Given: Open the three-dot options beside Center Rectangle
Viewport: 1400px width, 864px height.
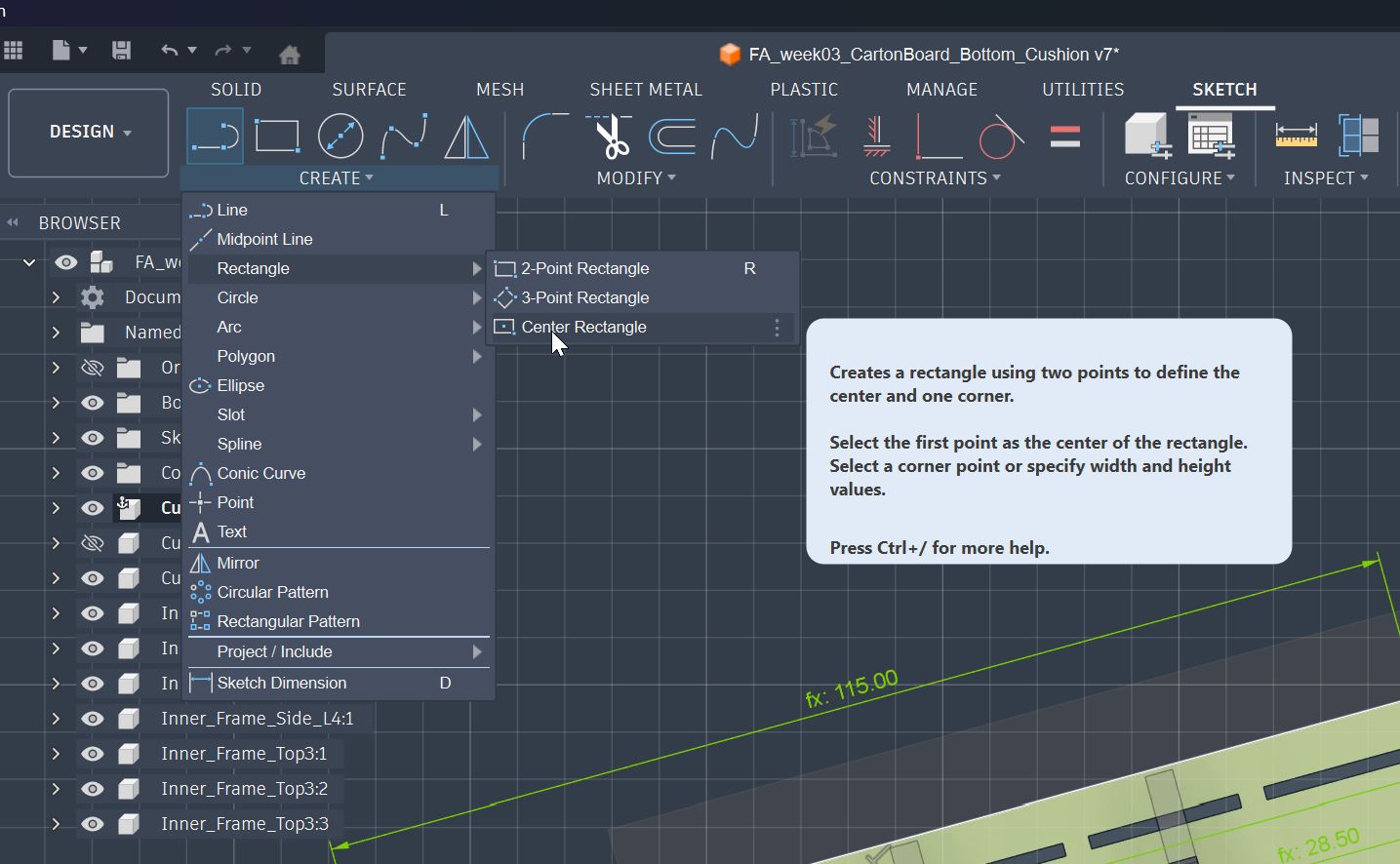Looking at the screenshot, I should pos(777,328).
